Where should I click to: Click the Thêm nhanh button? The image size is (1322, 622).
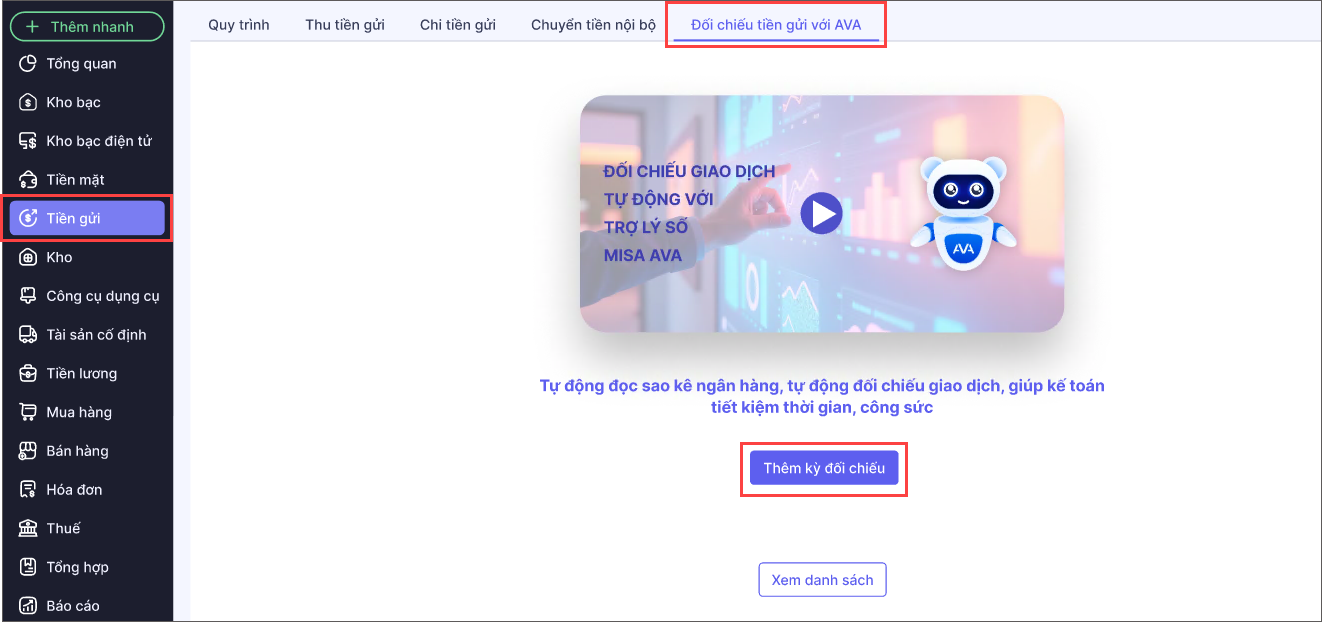click(87, 27)
